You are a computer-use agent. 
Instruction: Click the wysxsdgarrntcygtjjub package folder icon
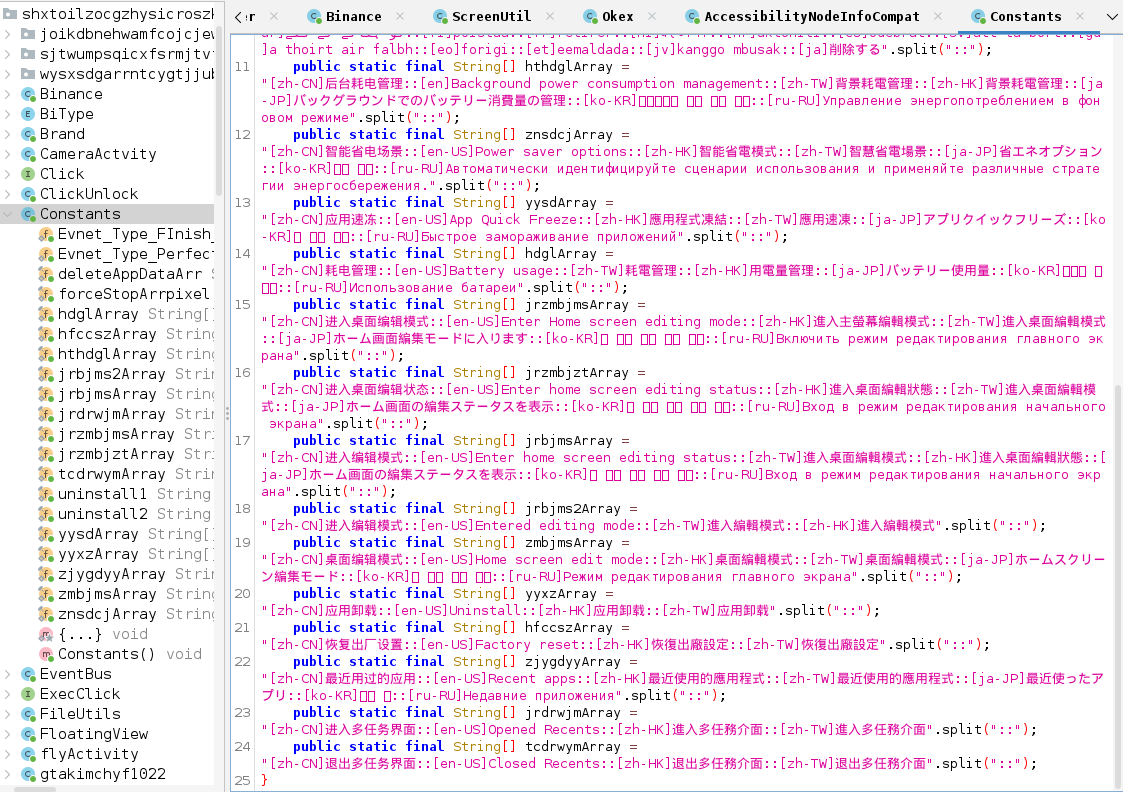[29, 74]
